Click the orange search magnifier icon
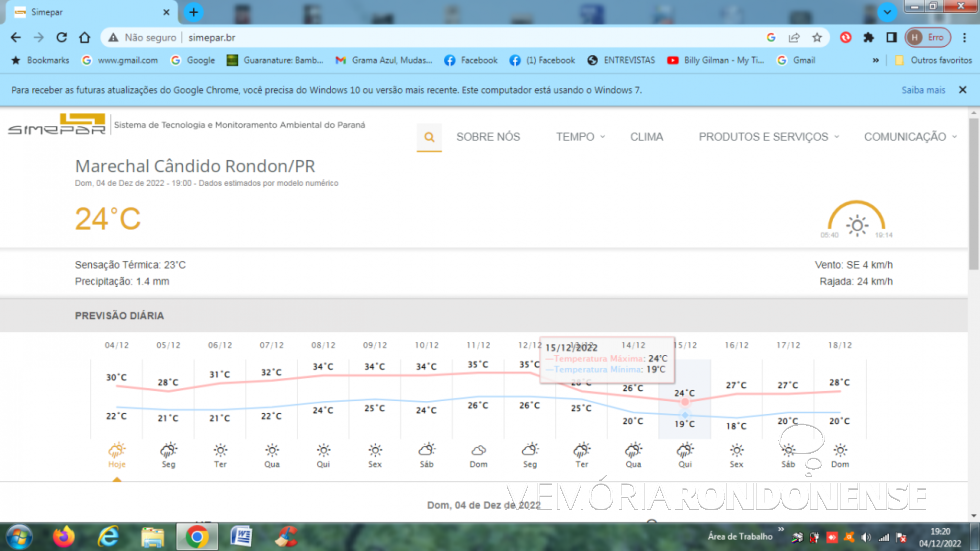The image size is (980, 551). (x=429, y=137)
